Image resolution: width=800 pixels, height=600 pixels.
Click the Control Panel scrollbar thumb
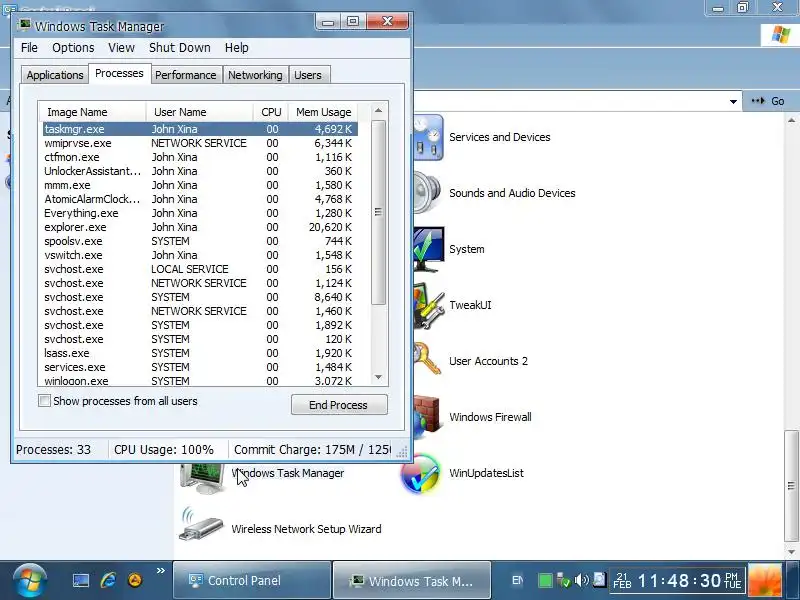(x=791, y=486)
